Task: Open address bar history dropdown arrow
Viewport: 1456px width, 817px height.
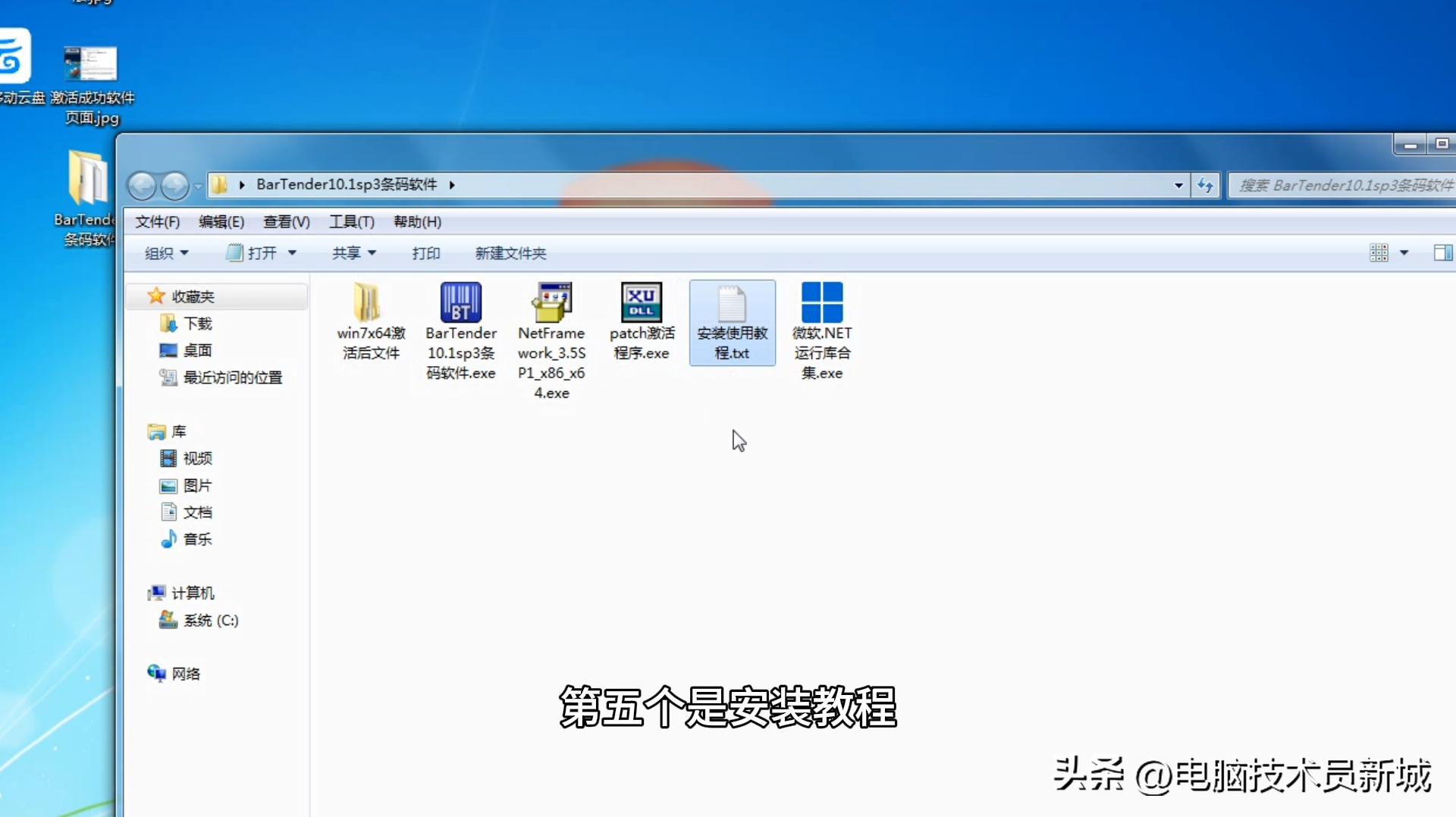Action: [1178, 185]
